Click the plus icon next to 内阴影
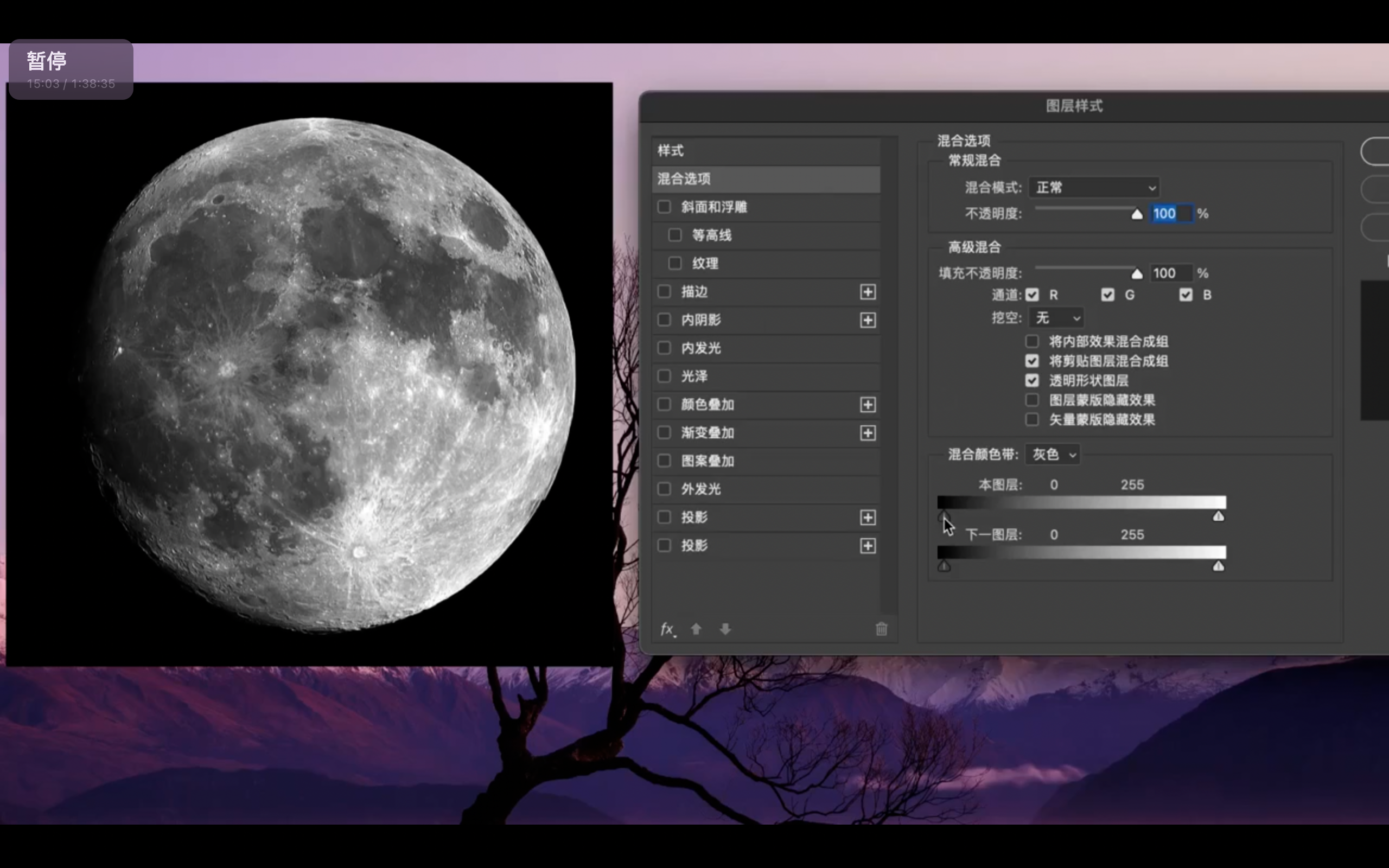 click(x=867, y=320)
